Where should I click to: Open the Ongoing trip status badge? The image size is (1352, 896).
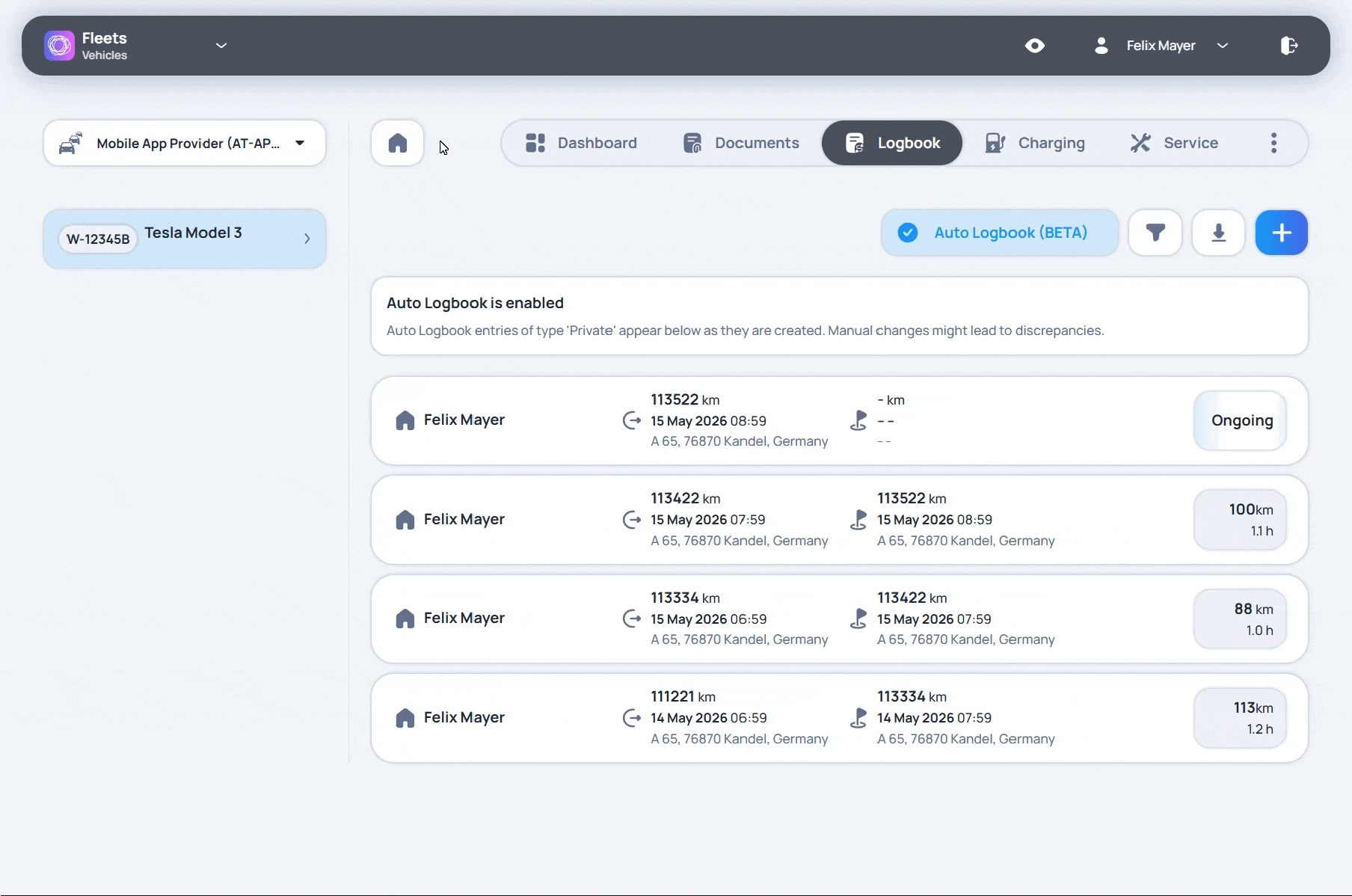(1241, 420)
